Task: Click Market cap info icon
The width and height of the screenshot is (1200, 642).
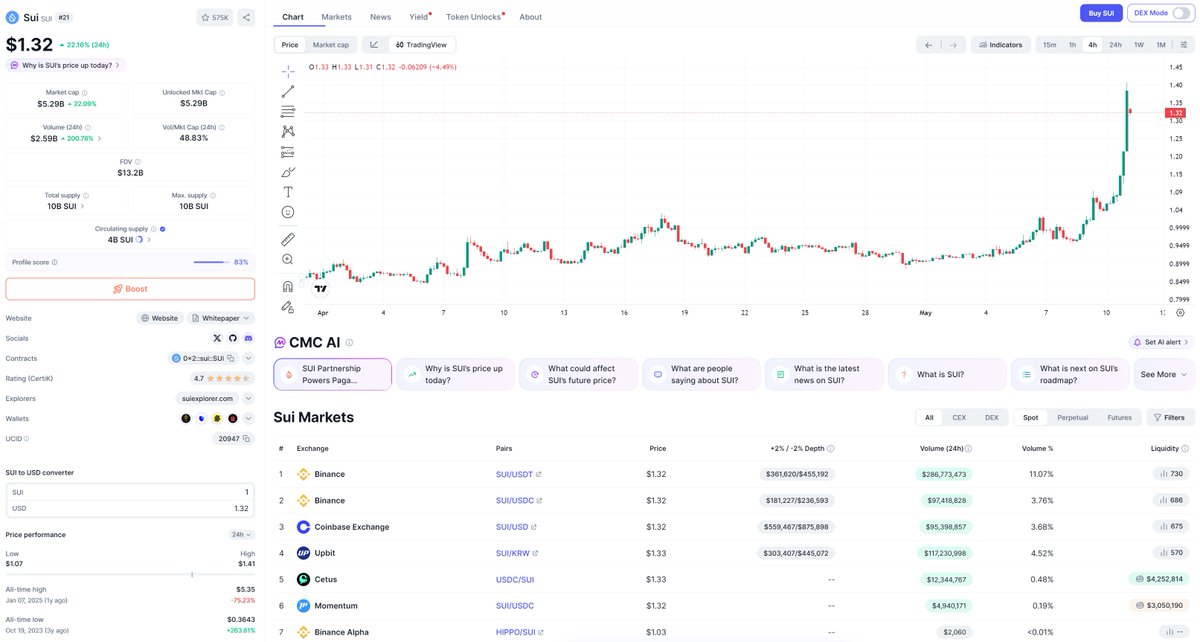Action: tap(83, 93)
